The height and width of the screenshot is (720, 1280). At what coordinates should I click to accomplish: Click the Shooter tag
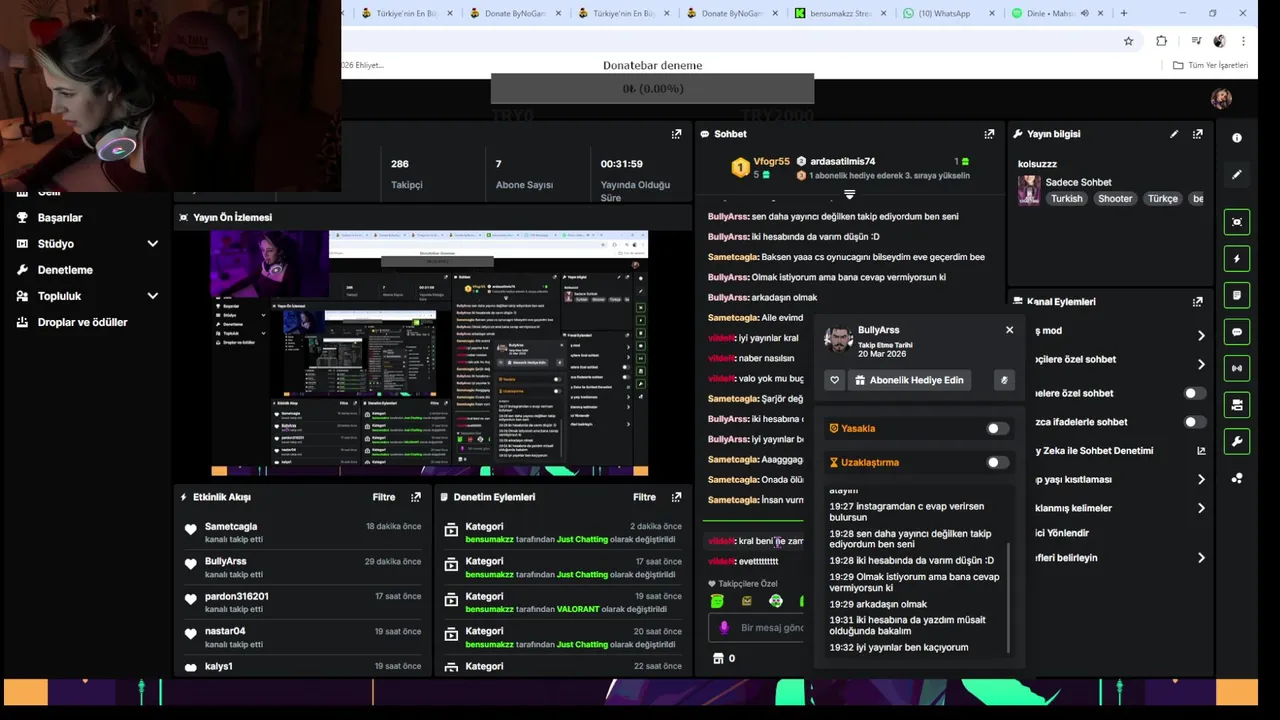1115,198
